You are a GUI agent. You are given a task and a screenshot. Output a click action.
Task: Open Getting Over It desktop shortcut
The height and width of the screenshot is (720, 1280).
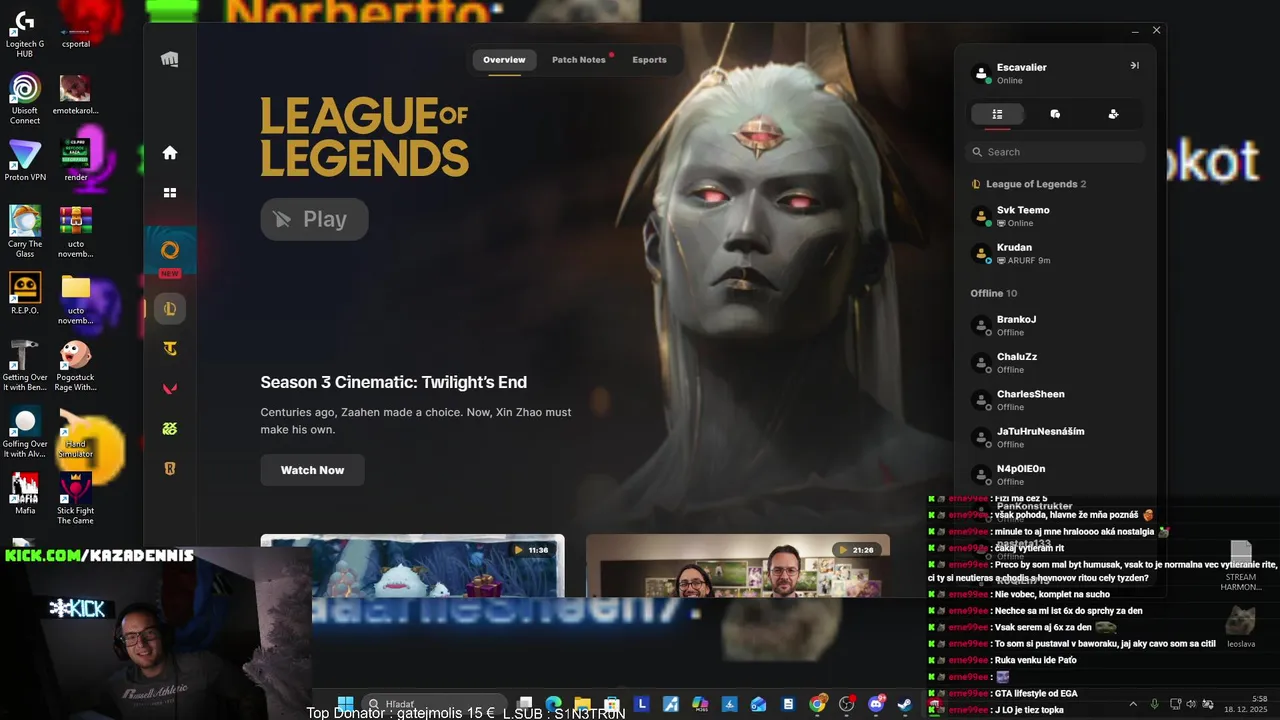[25, 365]
